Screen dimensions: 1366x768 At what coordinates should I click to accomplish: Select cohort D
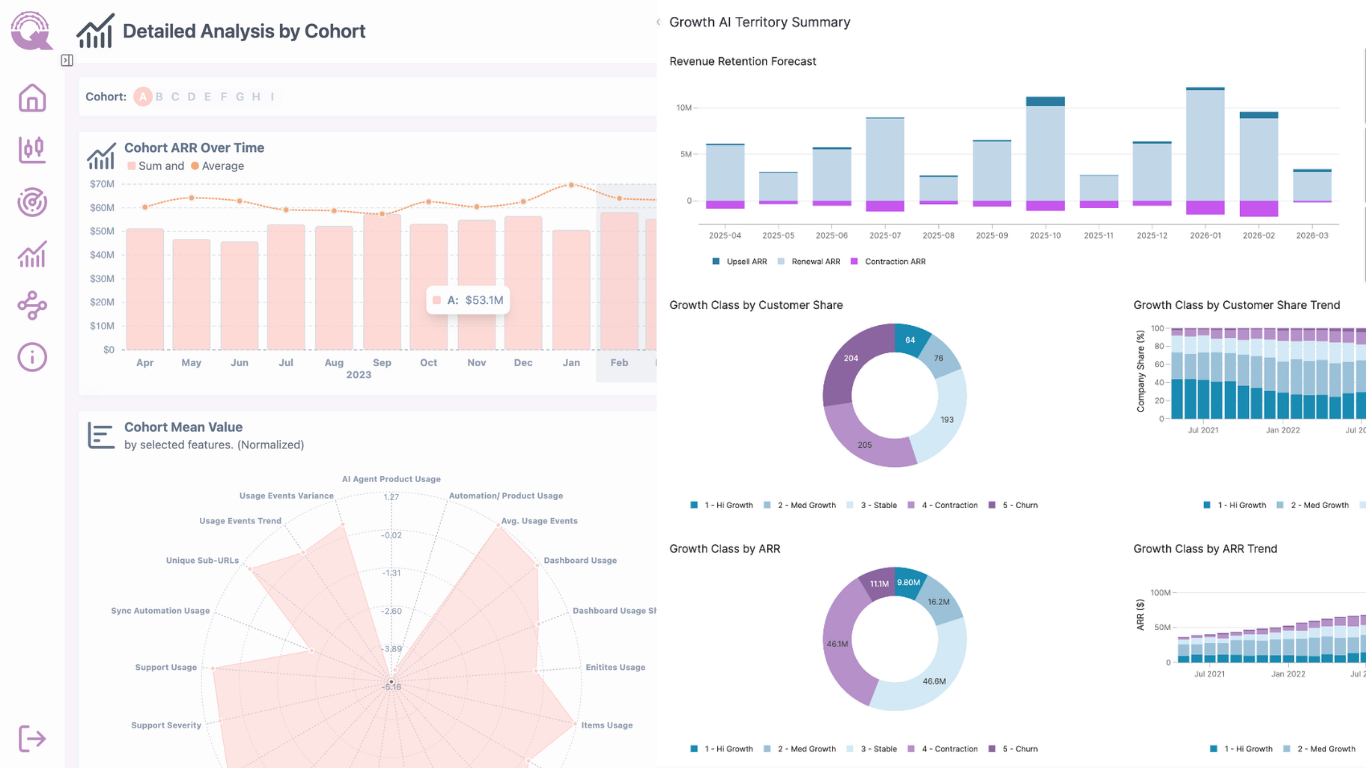tap(191, 97)
